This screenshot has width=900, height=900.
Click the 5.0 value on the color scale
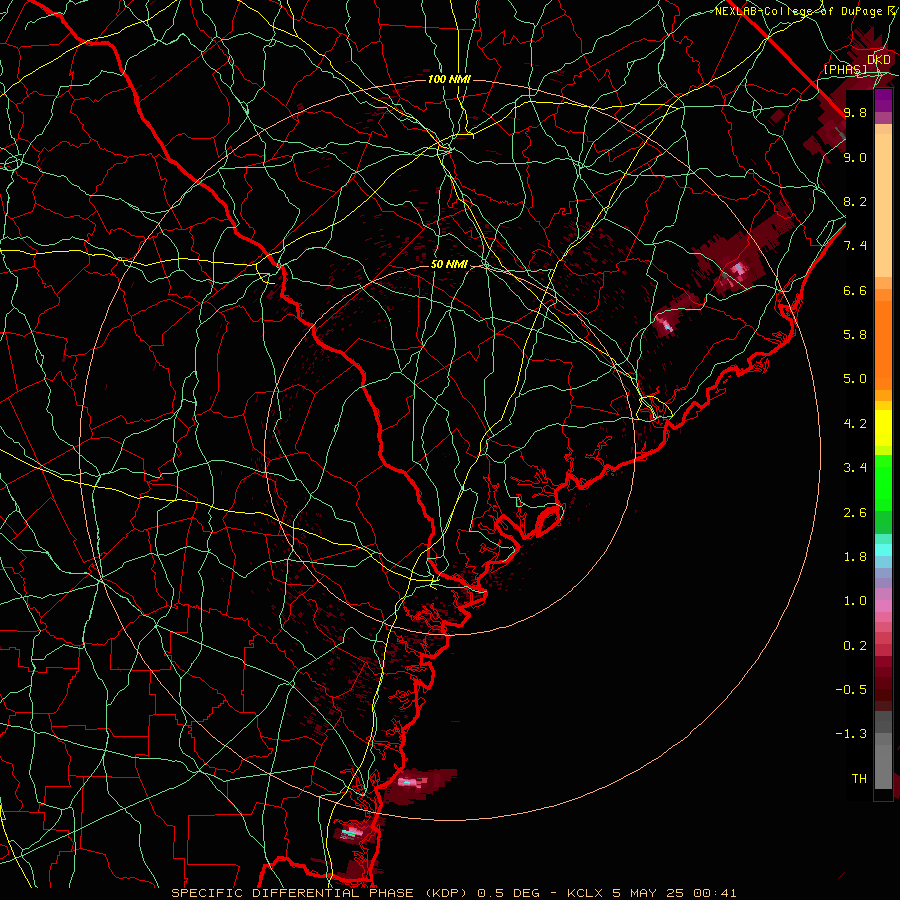[x=855, y=379]
